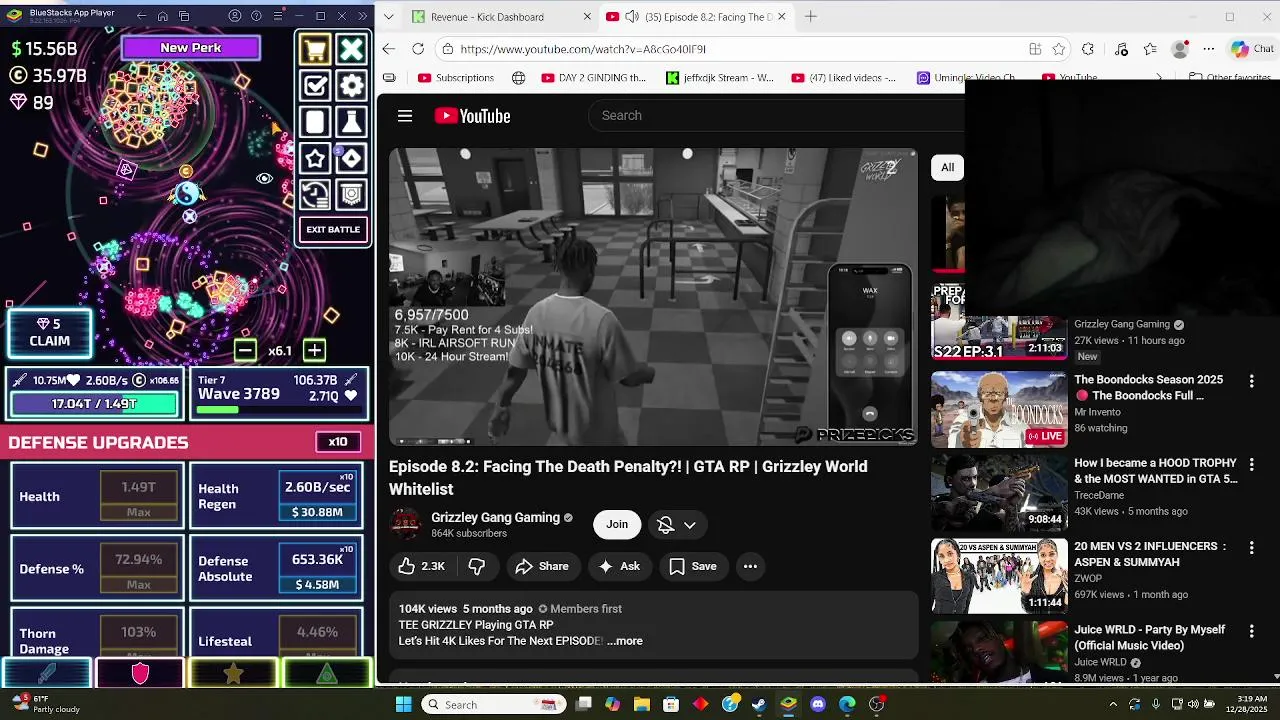Open the star icon in game menu

coord(315,159)
